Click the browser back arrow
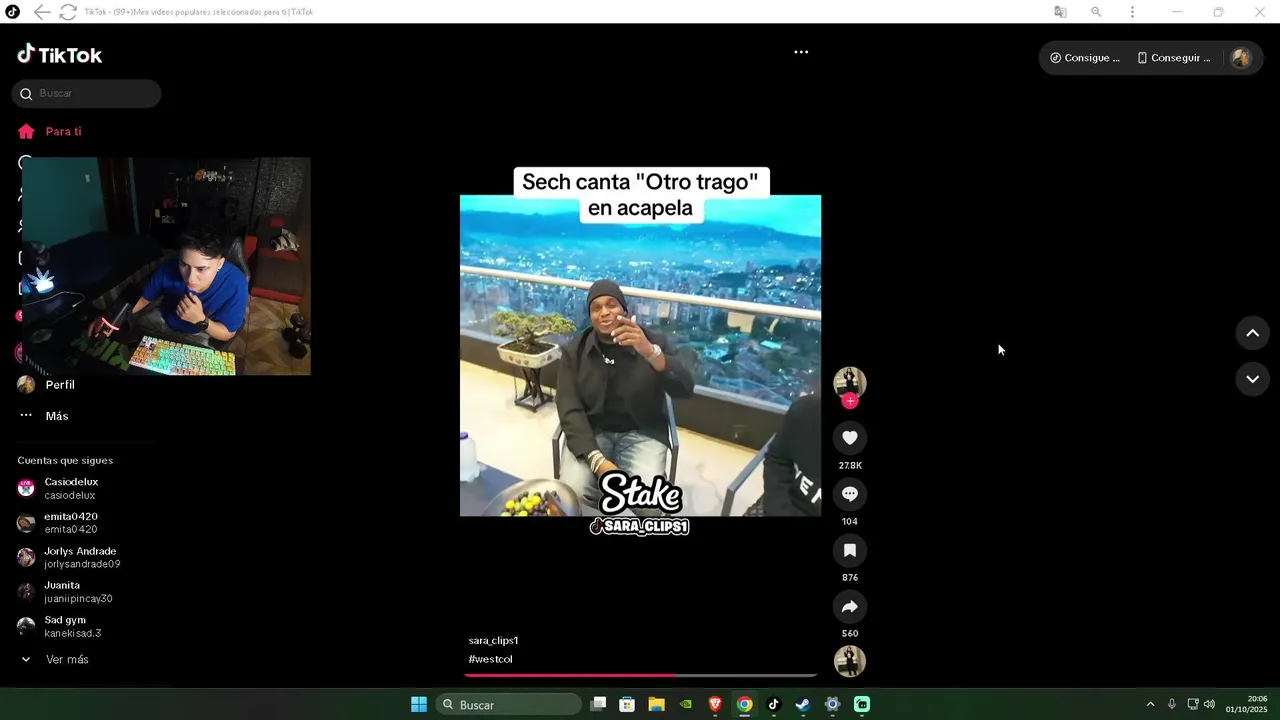This screenshot has width=1280, height=720. tap(41, 12)
